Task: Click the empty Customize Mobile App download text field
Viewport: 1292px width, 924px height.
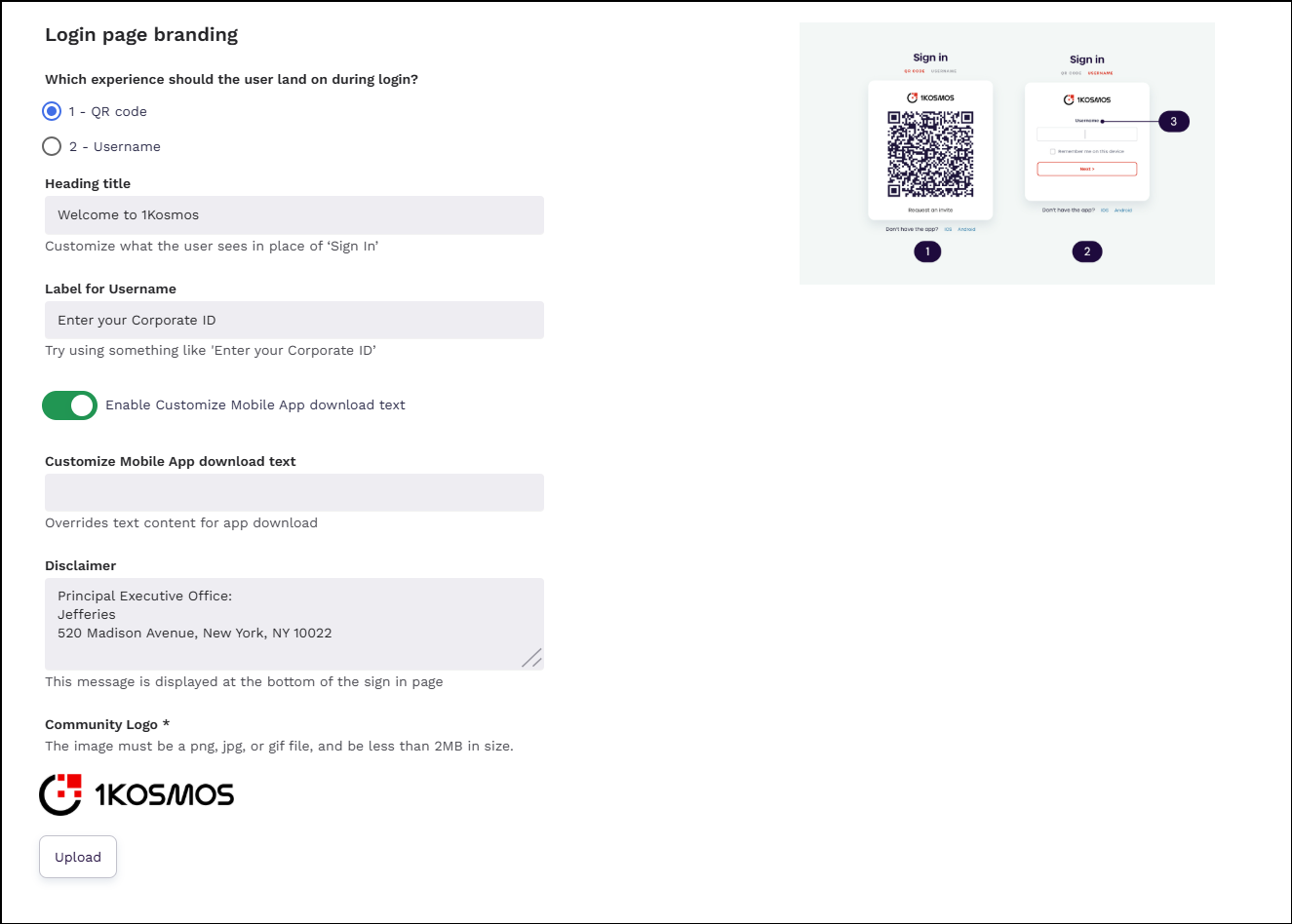Action: tap(294, 492)
